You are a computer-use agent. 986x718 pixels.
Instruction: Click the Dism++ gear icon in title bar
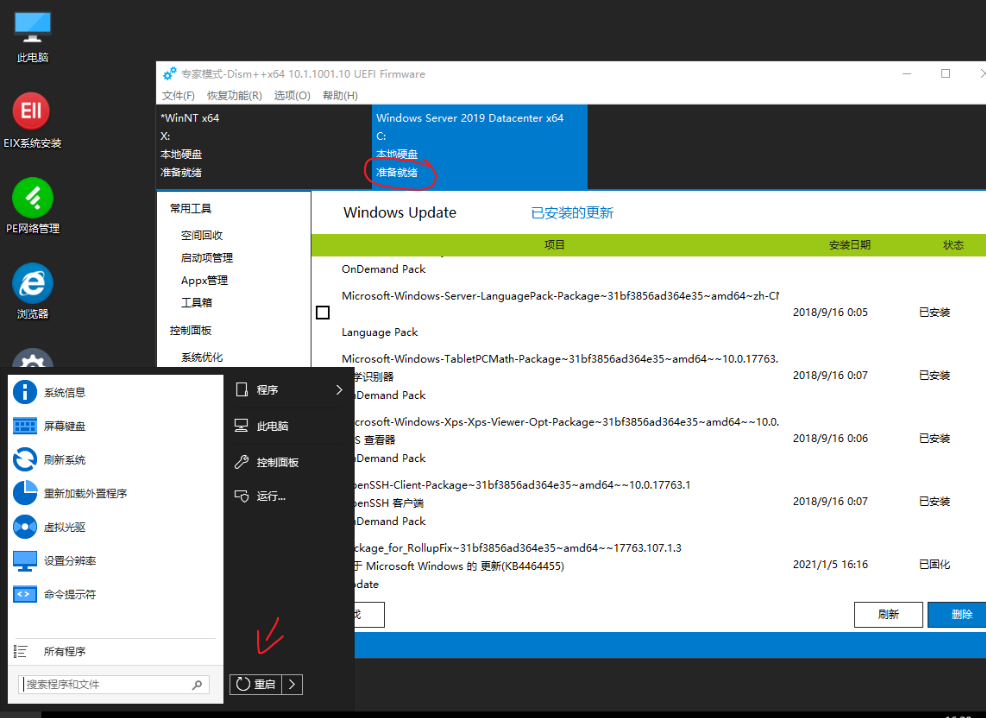(169, 74)
